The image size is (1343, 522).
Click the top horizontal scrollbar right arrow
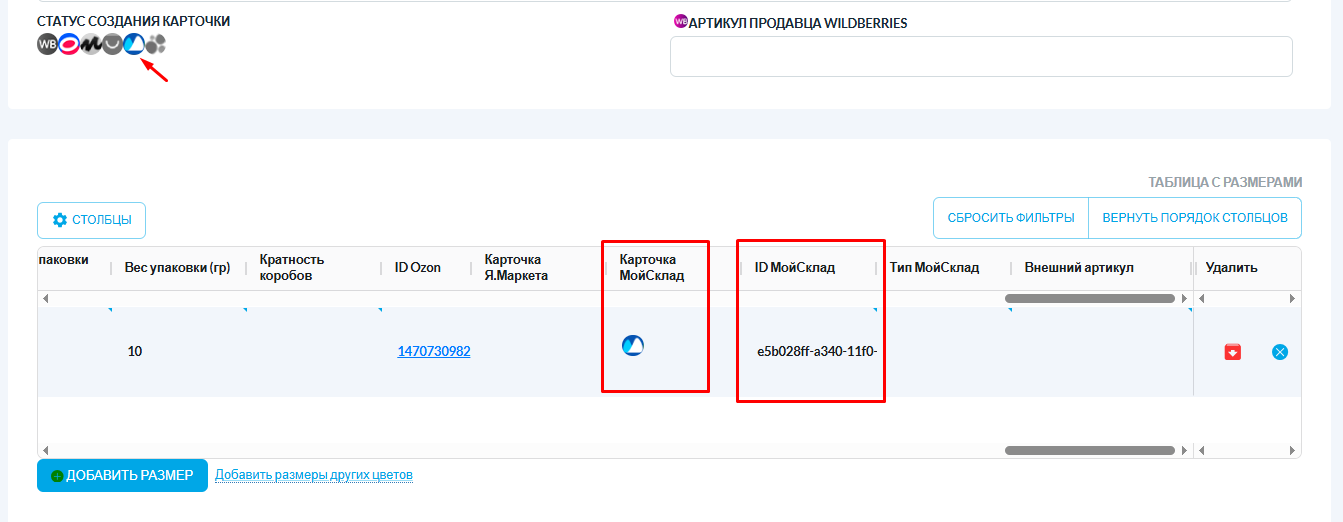(1186, 299)
